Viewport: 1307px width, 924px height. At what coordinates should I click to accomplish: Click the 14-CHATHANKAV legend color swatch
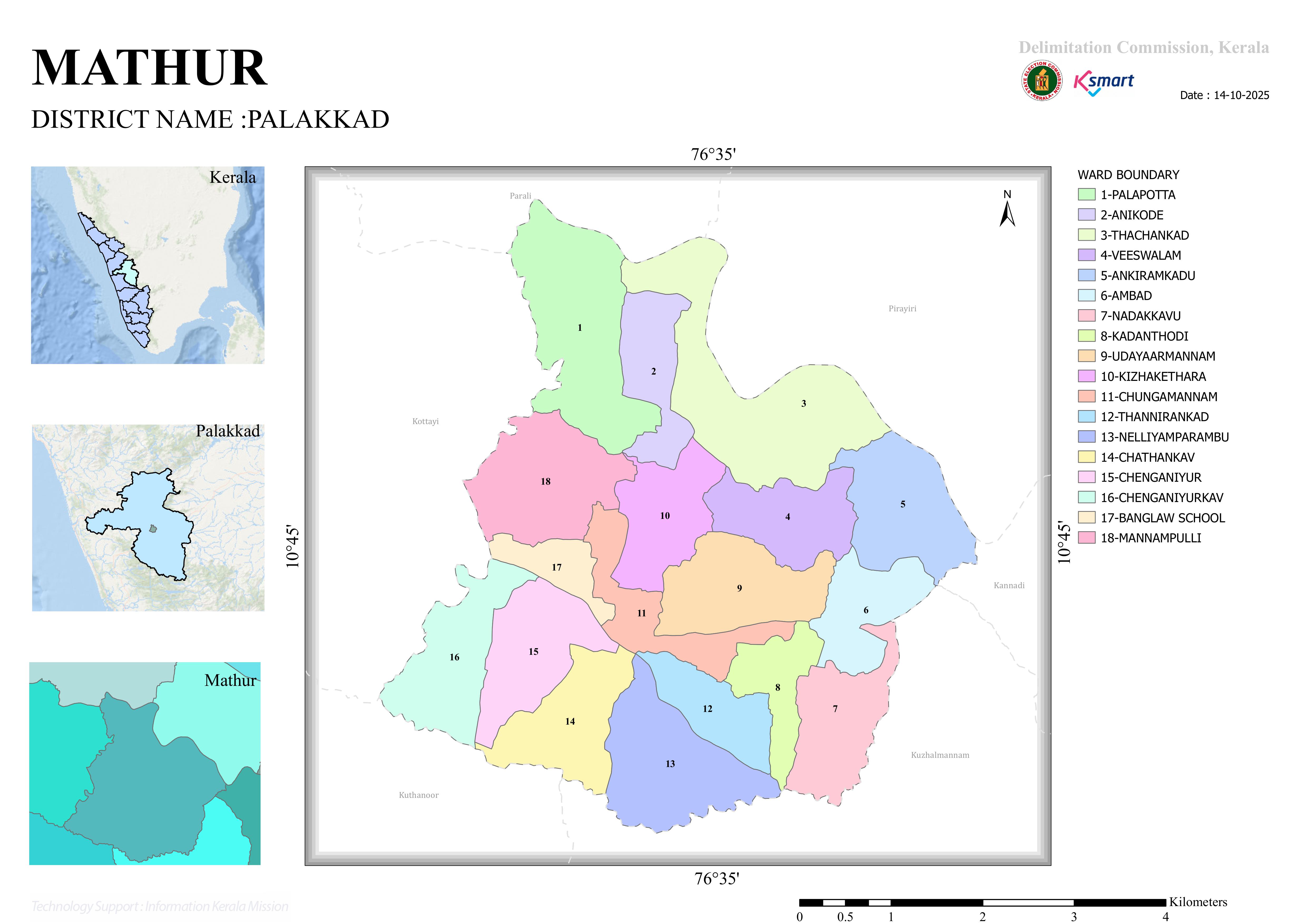click(x=1086, y=457)
